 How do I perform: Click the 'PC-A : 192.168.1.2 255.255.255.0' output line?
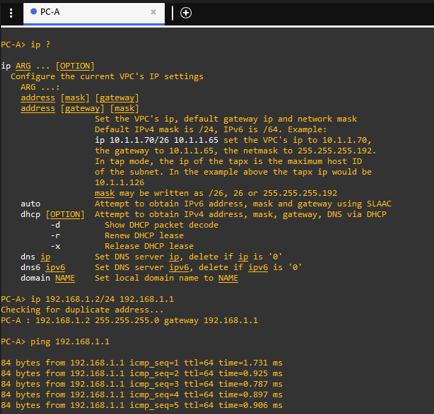click(x=129, y=321)
